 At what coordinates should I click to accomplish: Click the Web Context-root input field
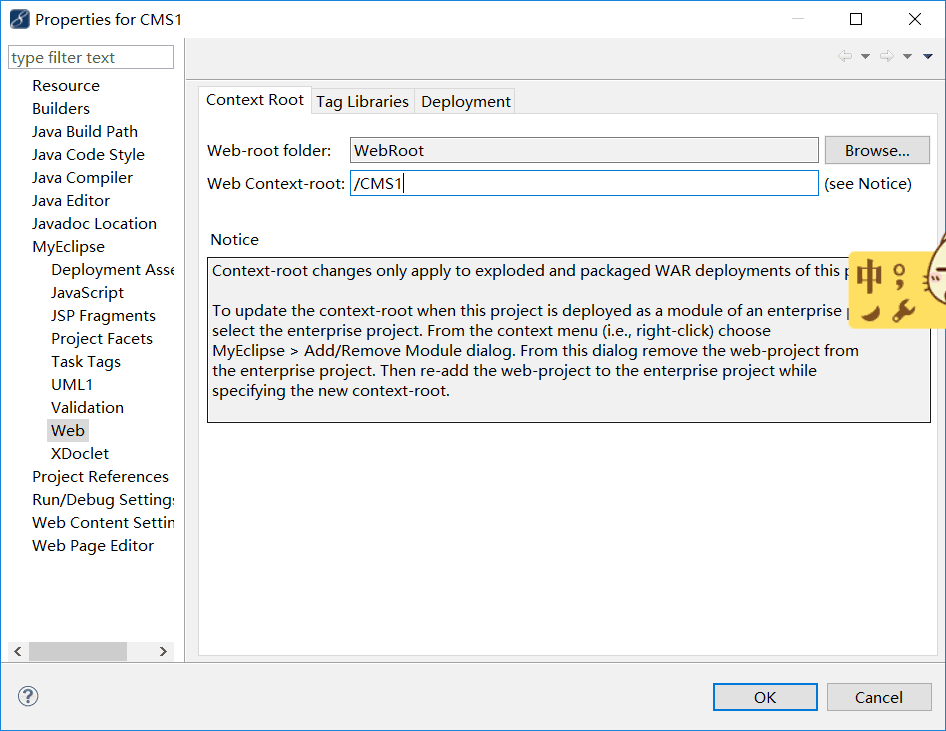(584, 183)
